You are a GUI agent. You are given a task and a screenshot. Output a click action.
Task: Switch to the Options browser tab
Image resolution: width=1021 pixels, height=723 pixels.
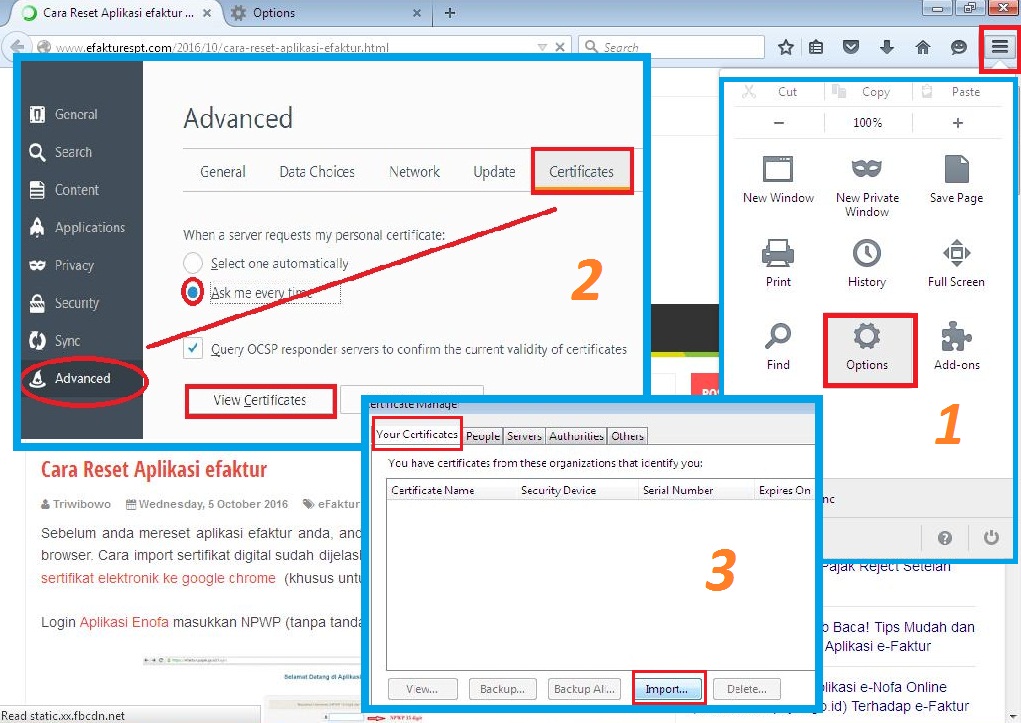pyautogui.click(x=326, y=13)
